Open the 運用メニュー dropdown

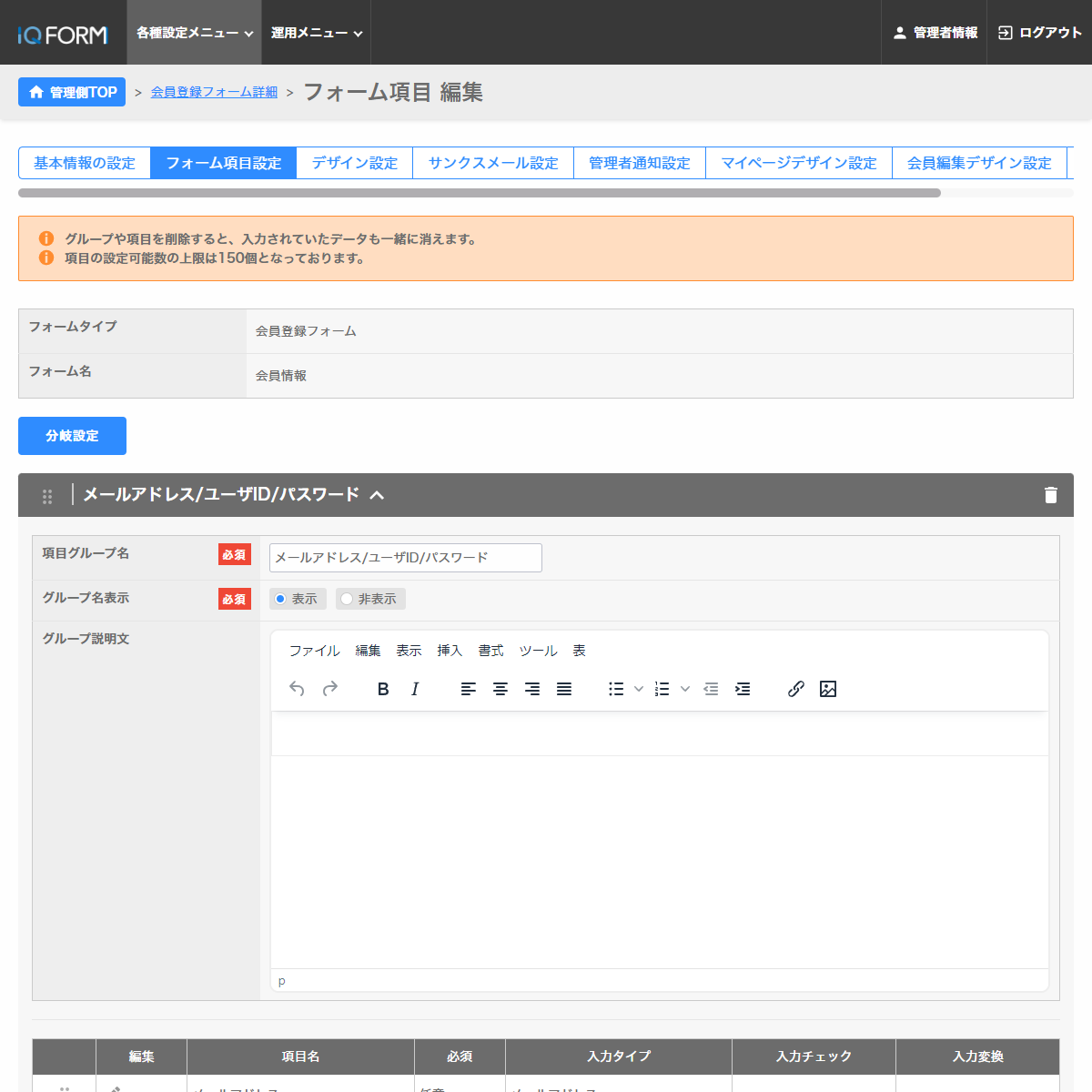(x=316, y=33)
